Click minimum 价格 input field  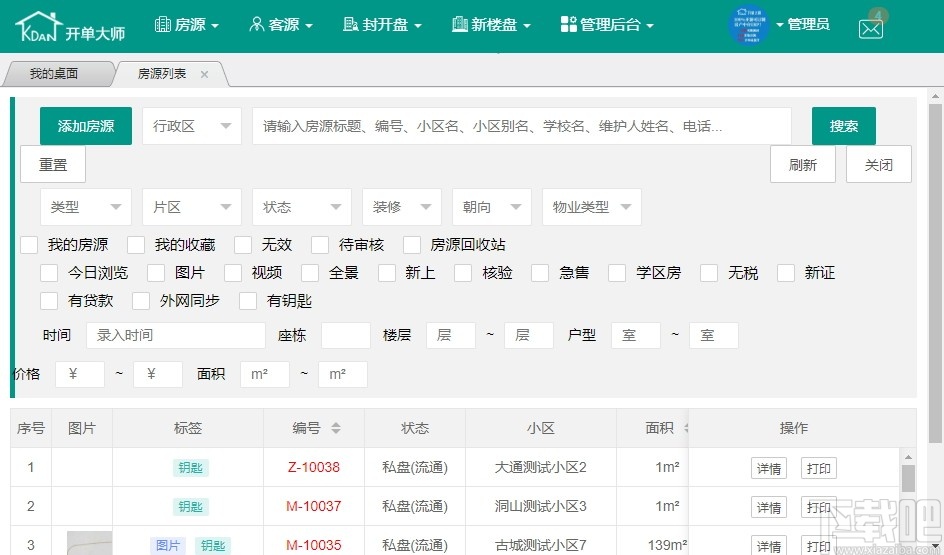click(80, 374)
